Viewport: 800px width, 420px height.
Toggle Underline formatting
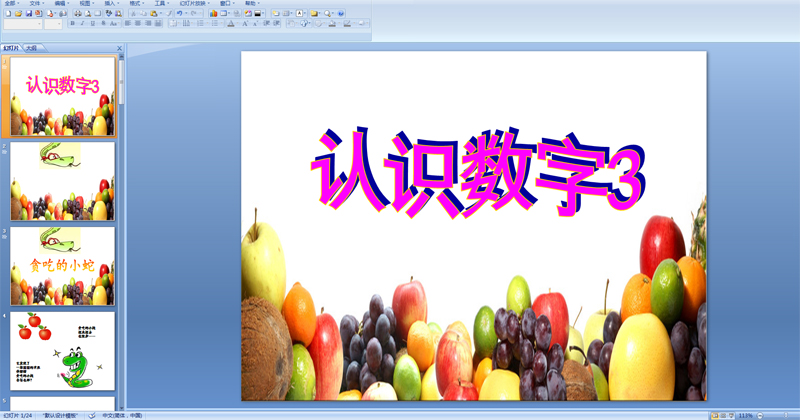[92, 23]
